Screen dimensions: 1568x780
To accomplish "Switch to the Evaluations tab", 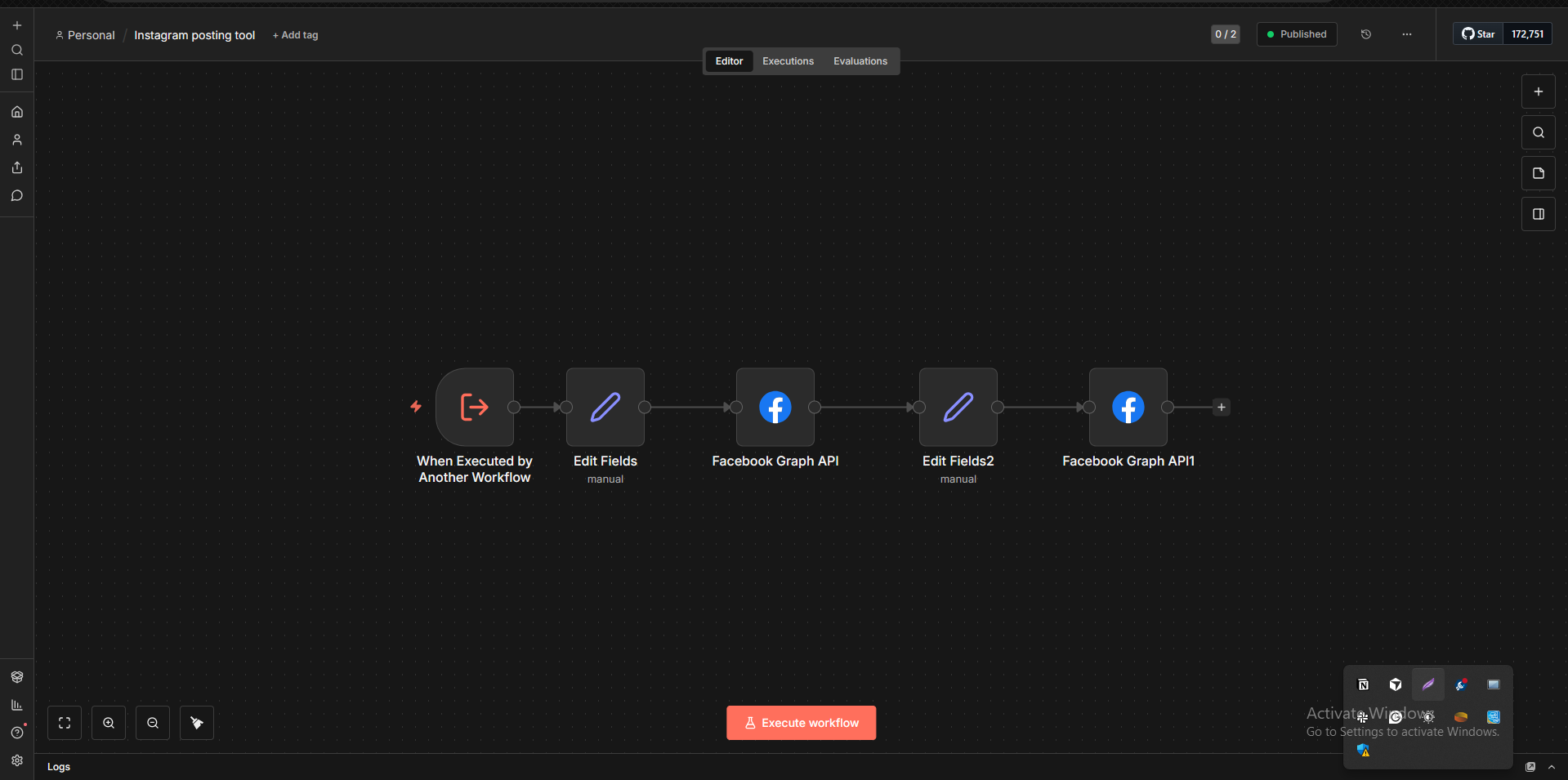I will pos(860,61).
